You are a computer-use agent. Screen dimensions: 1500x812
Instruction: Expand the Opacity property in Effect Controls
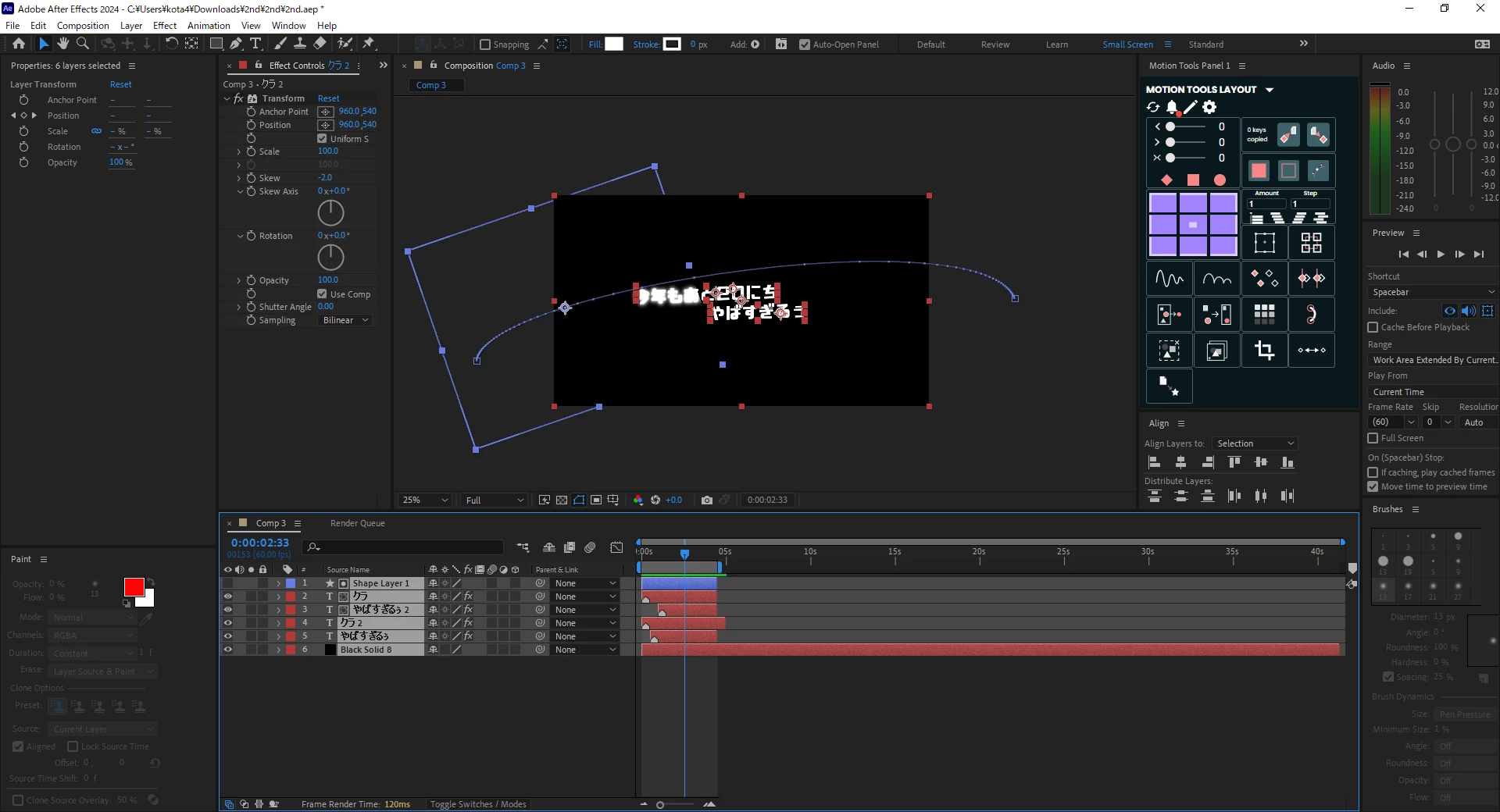click(x=239, y=280)
